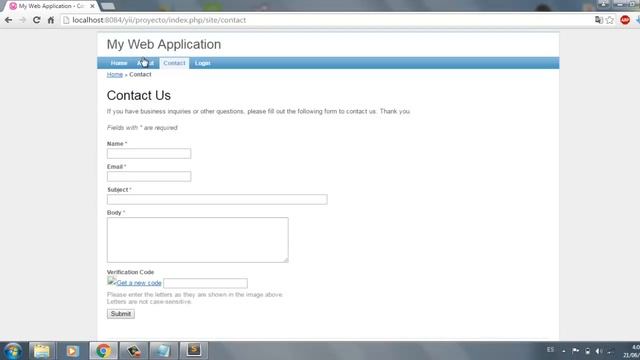Image resolution: width=640 pixels, height=360 pixels.
Task: Click the translate icon in address bar
Action: [599, 20]
